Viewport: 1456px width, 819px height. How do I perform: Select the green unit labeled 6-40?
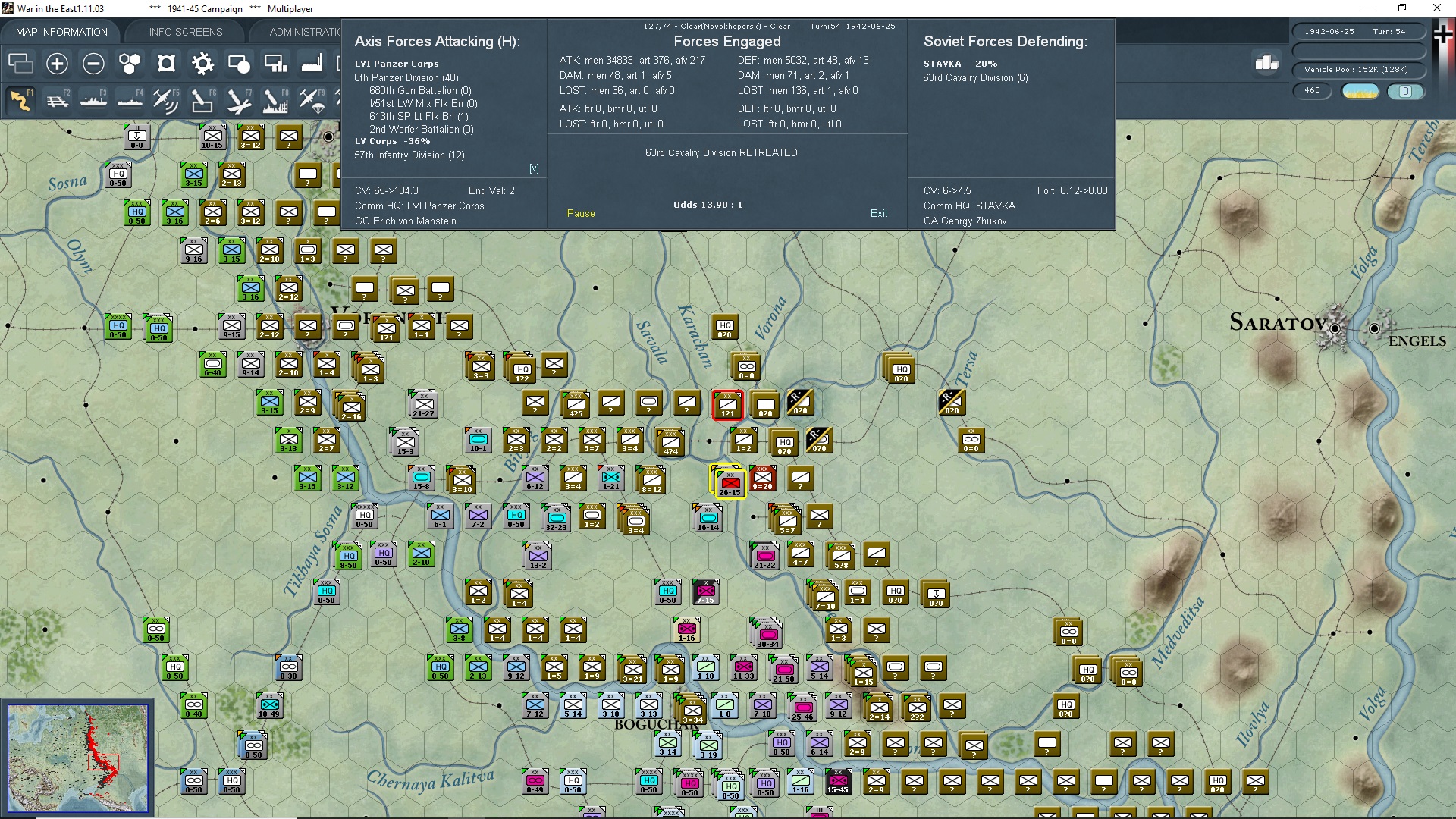point(213,364)
